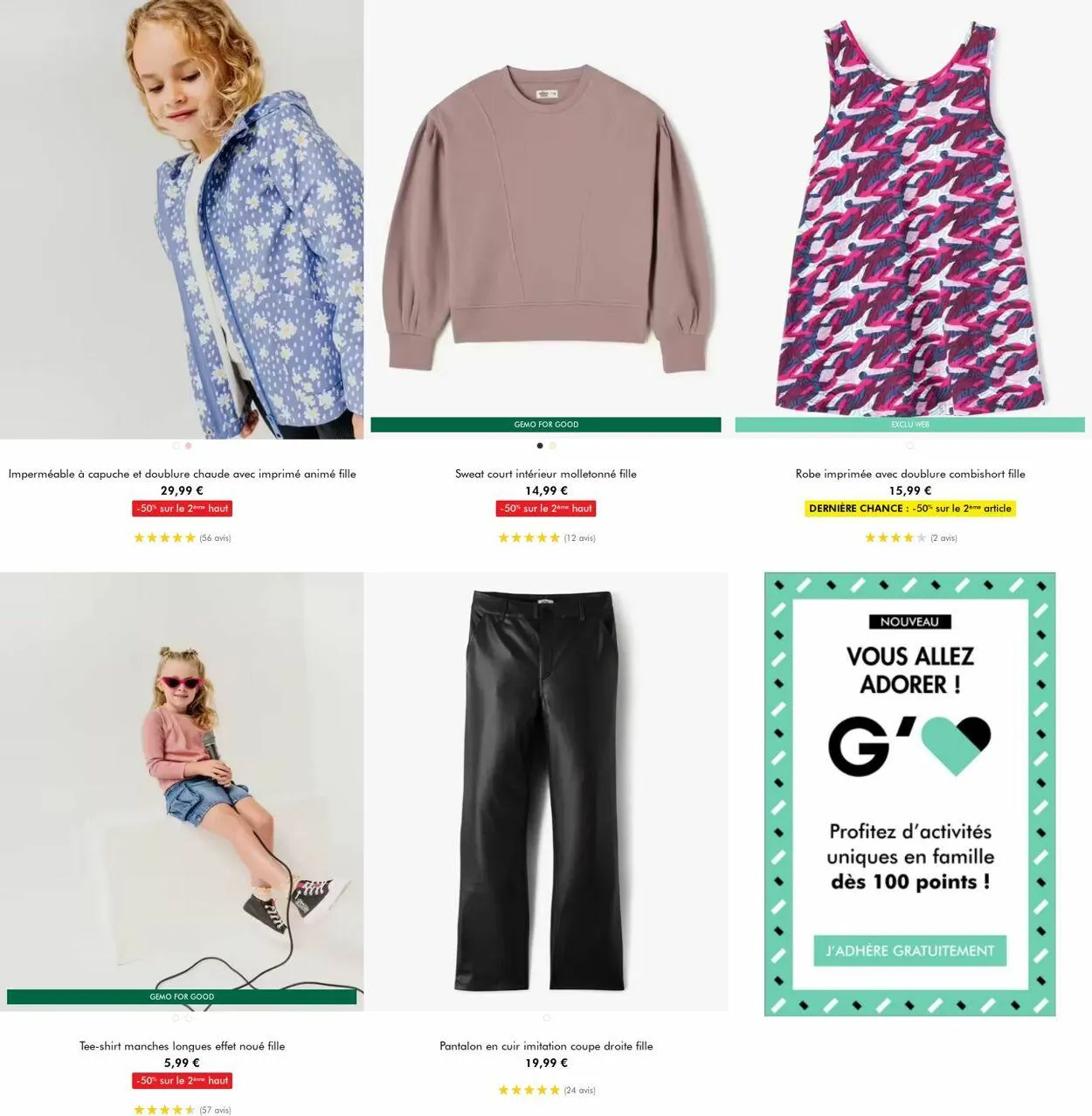Open the pink sweatshirt product image
The height and width of the screenshot is (1116, 1092).
point(546,210)
